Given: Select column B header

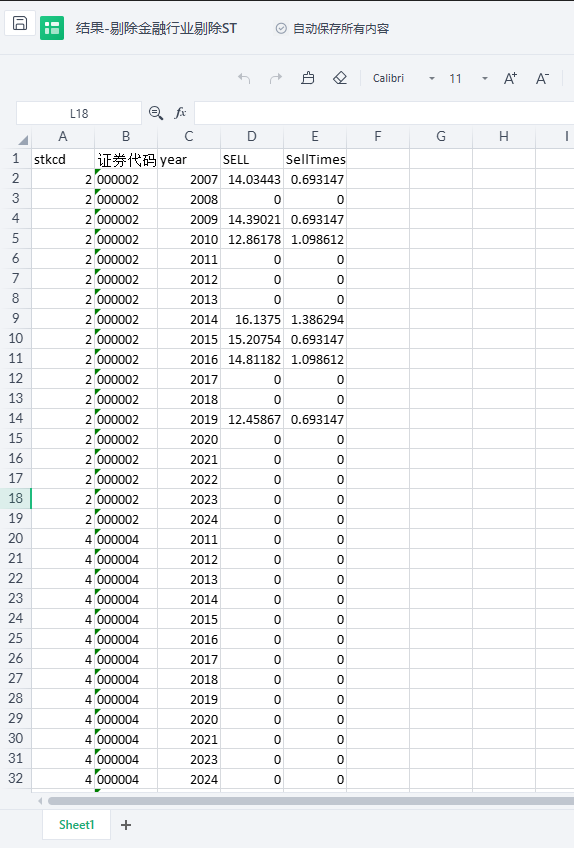Looking at the screenshot, I should tap(126, 136).
